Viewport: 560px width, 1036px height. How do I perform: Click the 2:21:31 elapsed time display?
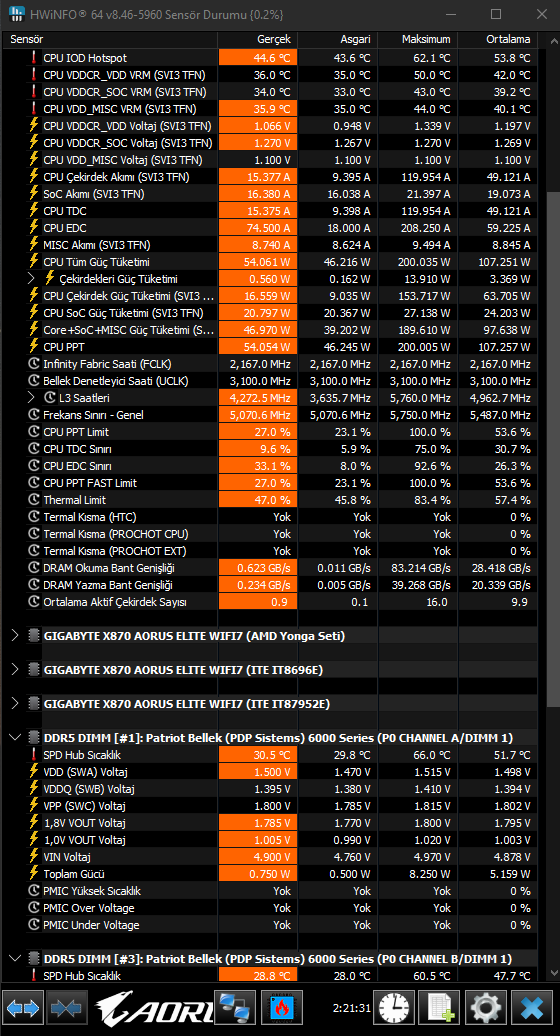click(x=352, y=1008)
